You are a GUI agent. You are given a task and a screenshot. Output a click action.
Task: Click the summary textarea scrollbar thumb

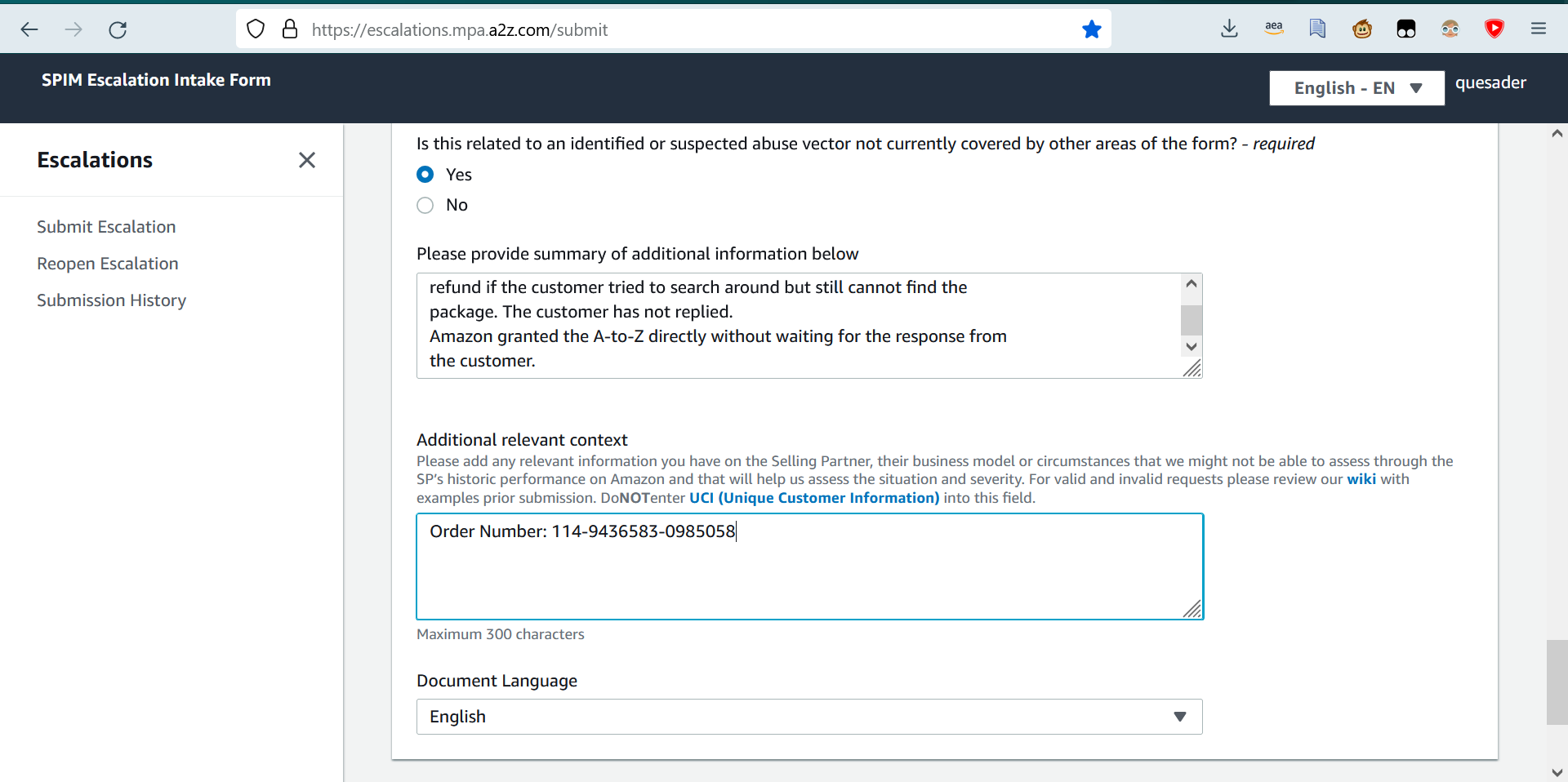(1192, 320)
